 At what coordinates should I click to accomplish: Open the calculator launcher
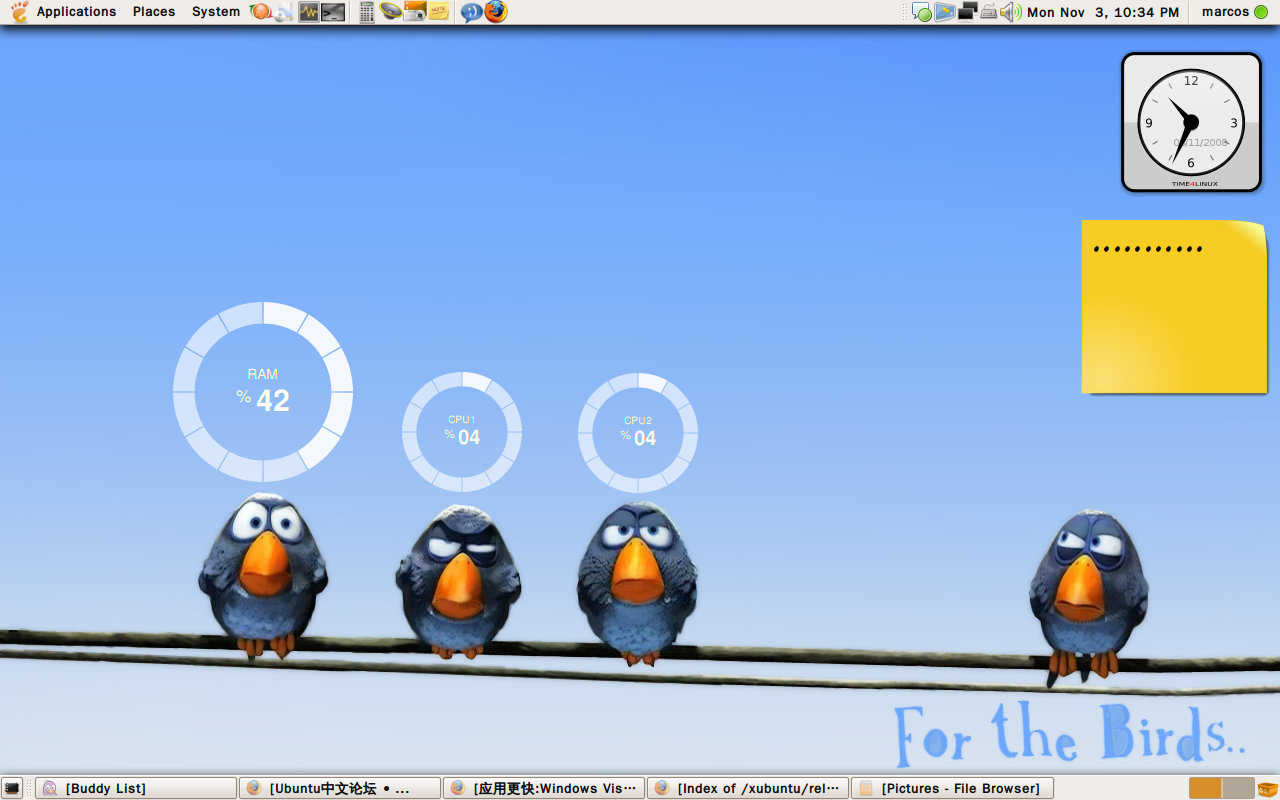coord(367,12)
